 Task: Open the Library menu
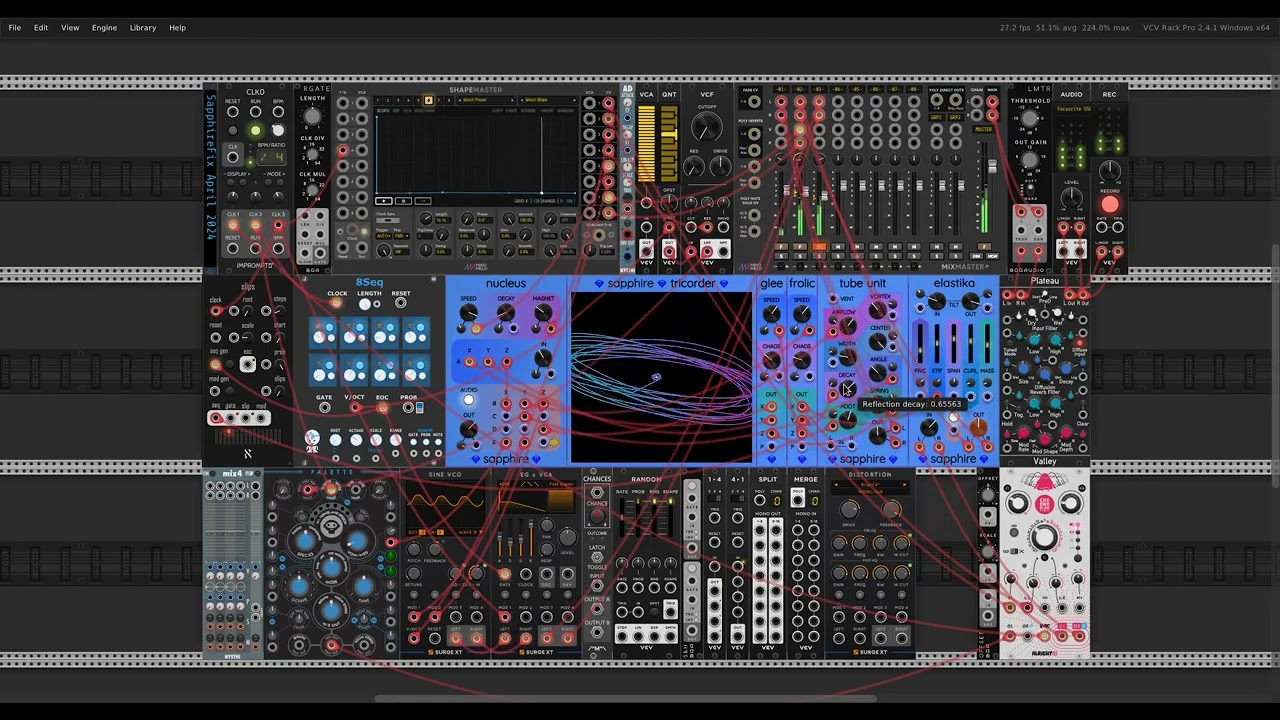click(143, 27)
